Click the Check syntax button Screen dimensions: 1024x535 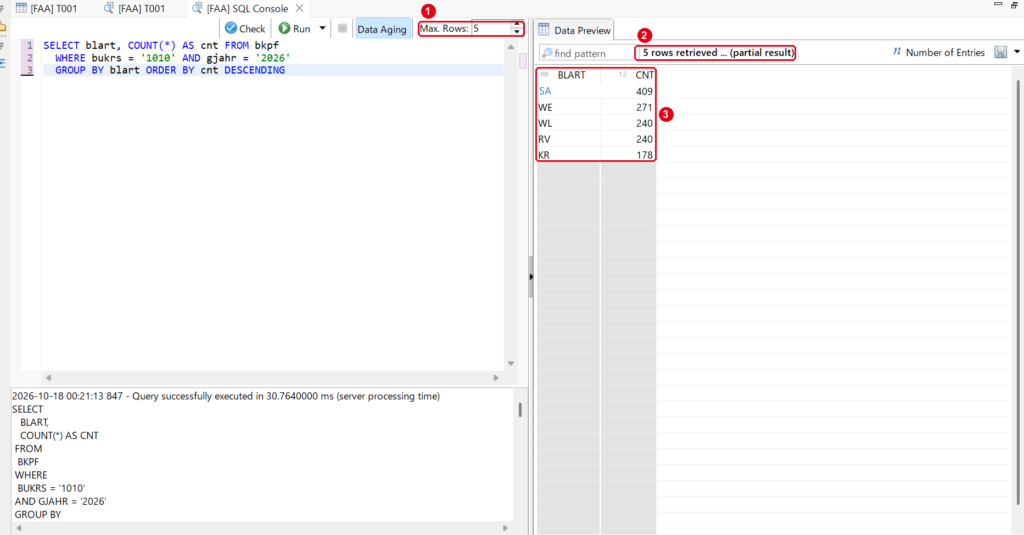(245, 29)
